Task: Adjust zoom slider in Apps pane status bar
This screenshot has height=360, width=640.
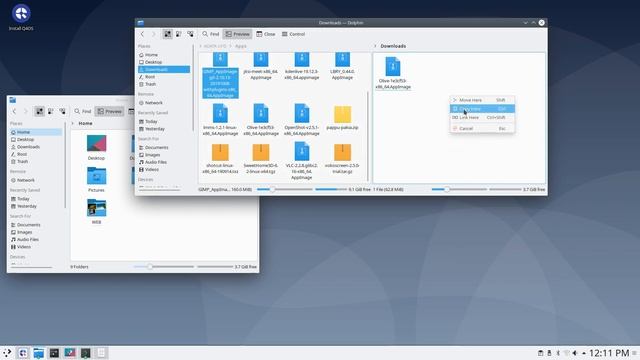Action: (x=284, y=189)
